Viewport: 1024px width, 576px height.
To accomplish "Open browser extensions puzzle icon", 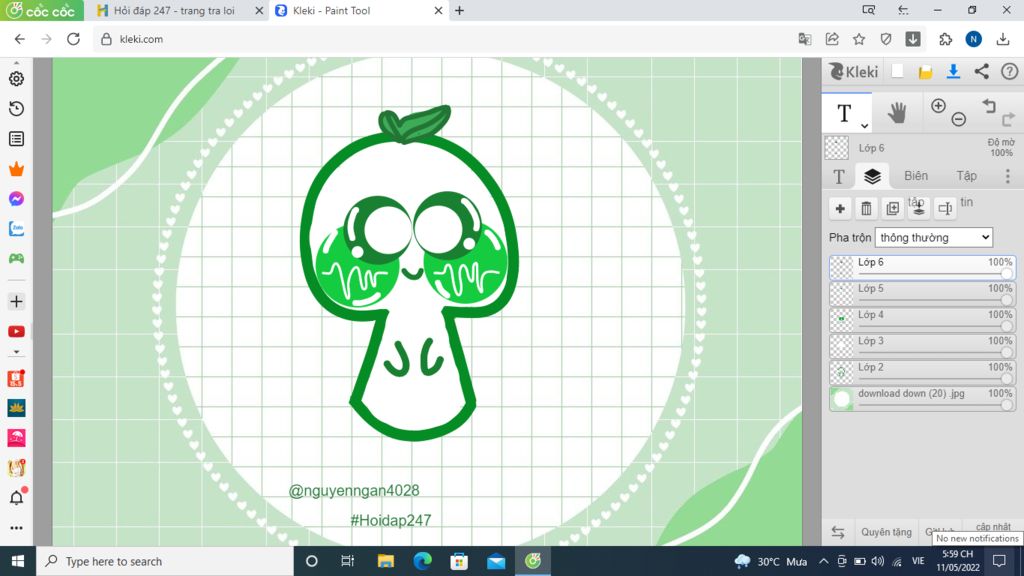I will point(946,39).
